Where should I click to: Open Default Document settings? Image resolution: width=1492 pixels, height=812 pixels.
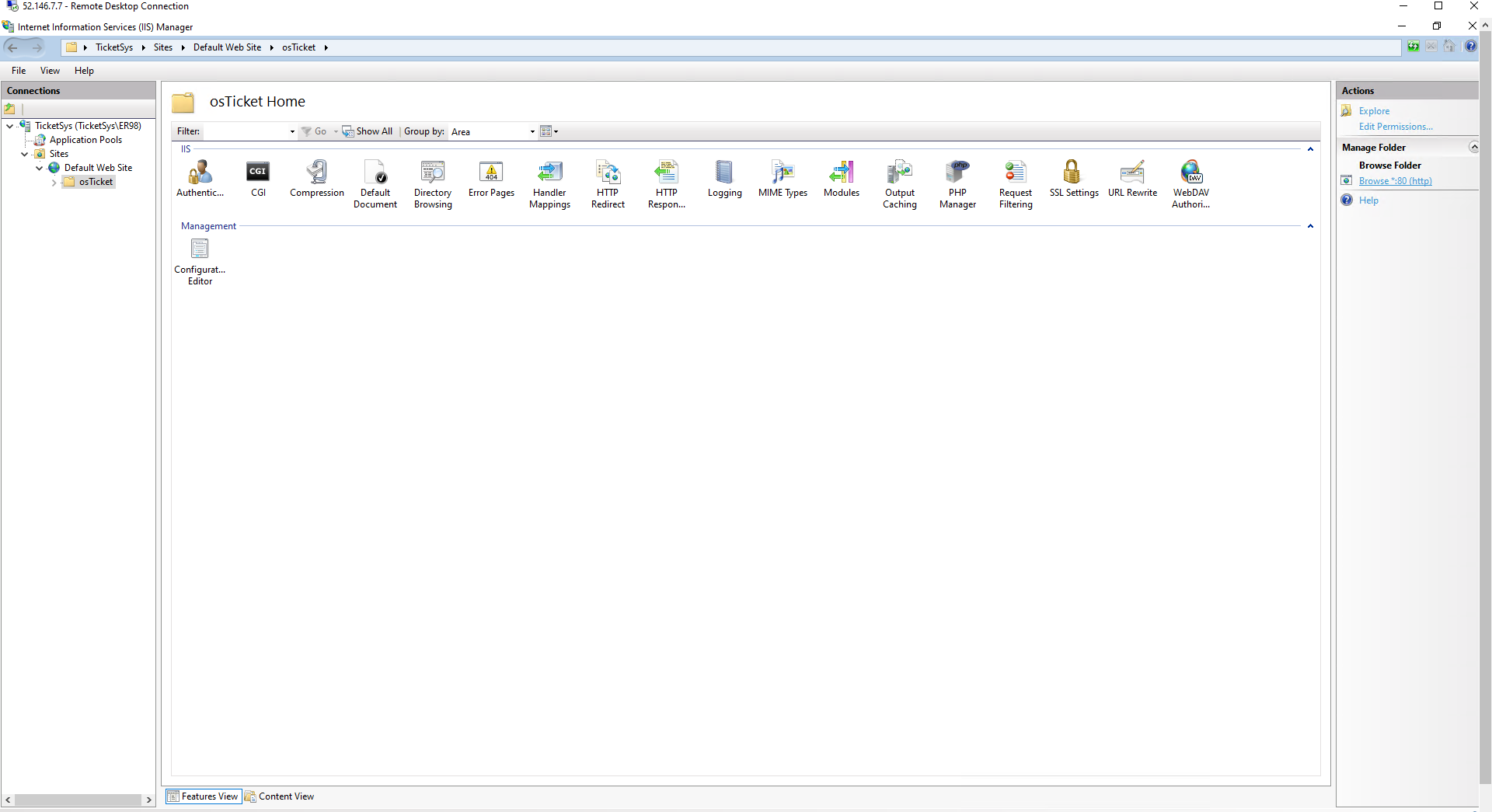(x=375, y=184)
